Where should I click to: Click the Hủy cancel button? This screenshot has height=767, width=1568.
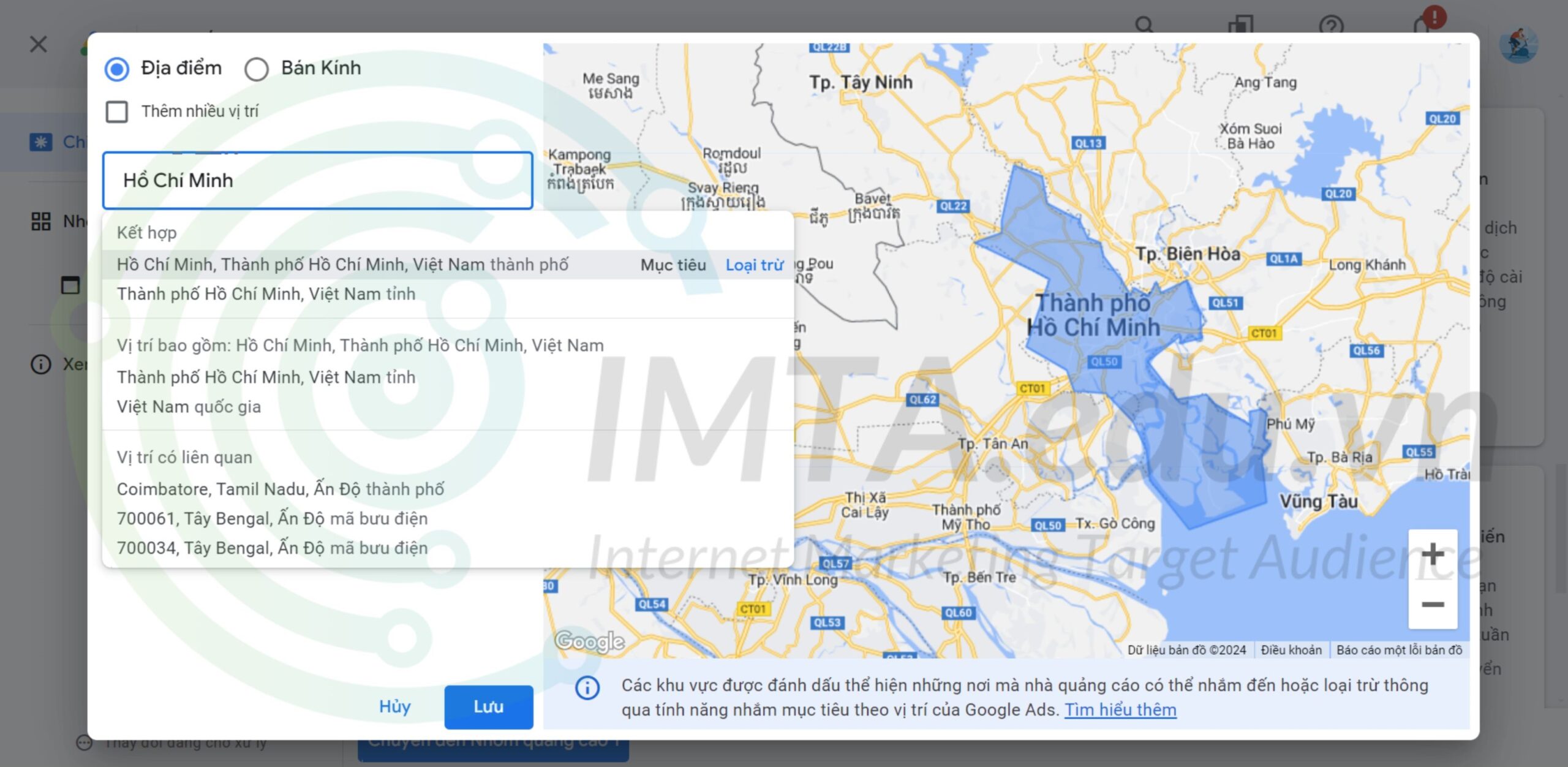click(394, 706)
